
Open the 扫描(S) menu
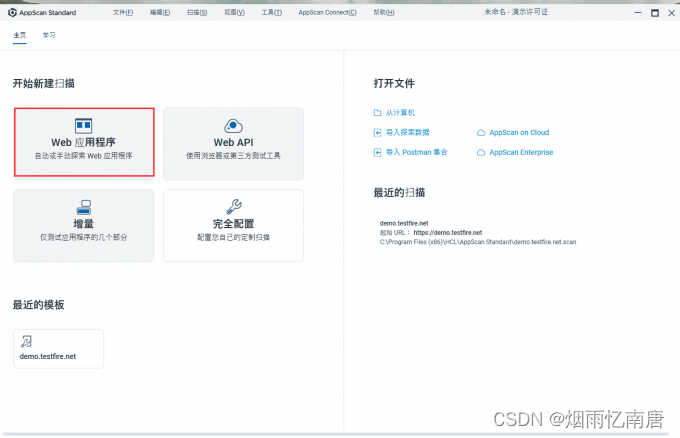(x=197, y=13)
